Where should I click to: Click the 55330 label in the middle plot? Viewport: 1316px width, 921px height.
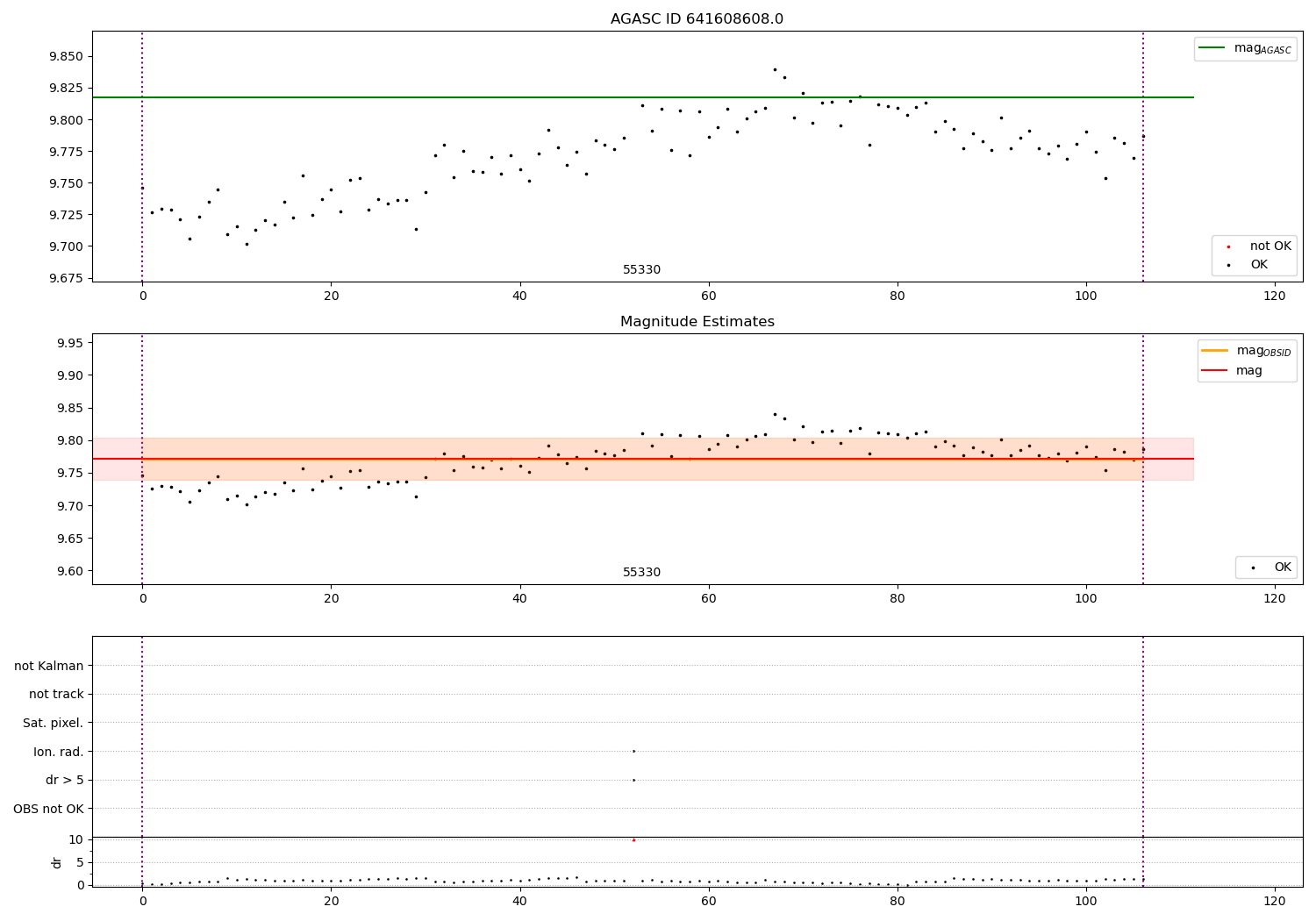point(641,573)
